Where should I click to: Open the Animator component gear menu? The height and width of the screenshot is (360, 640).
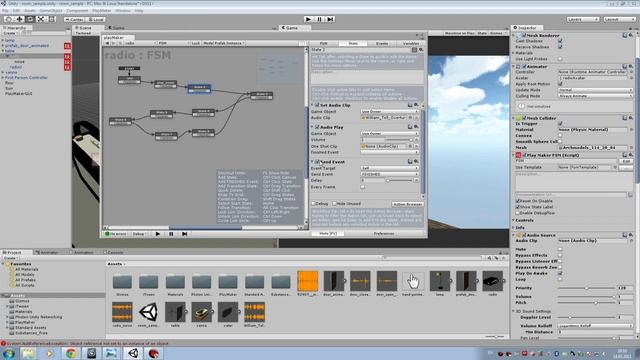(x=631, y=66)
